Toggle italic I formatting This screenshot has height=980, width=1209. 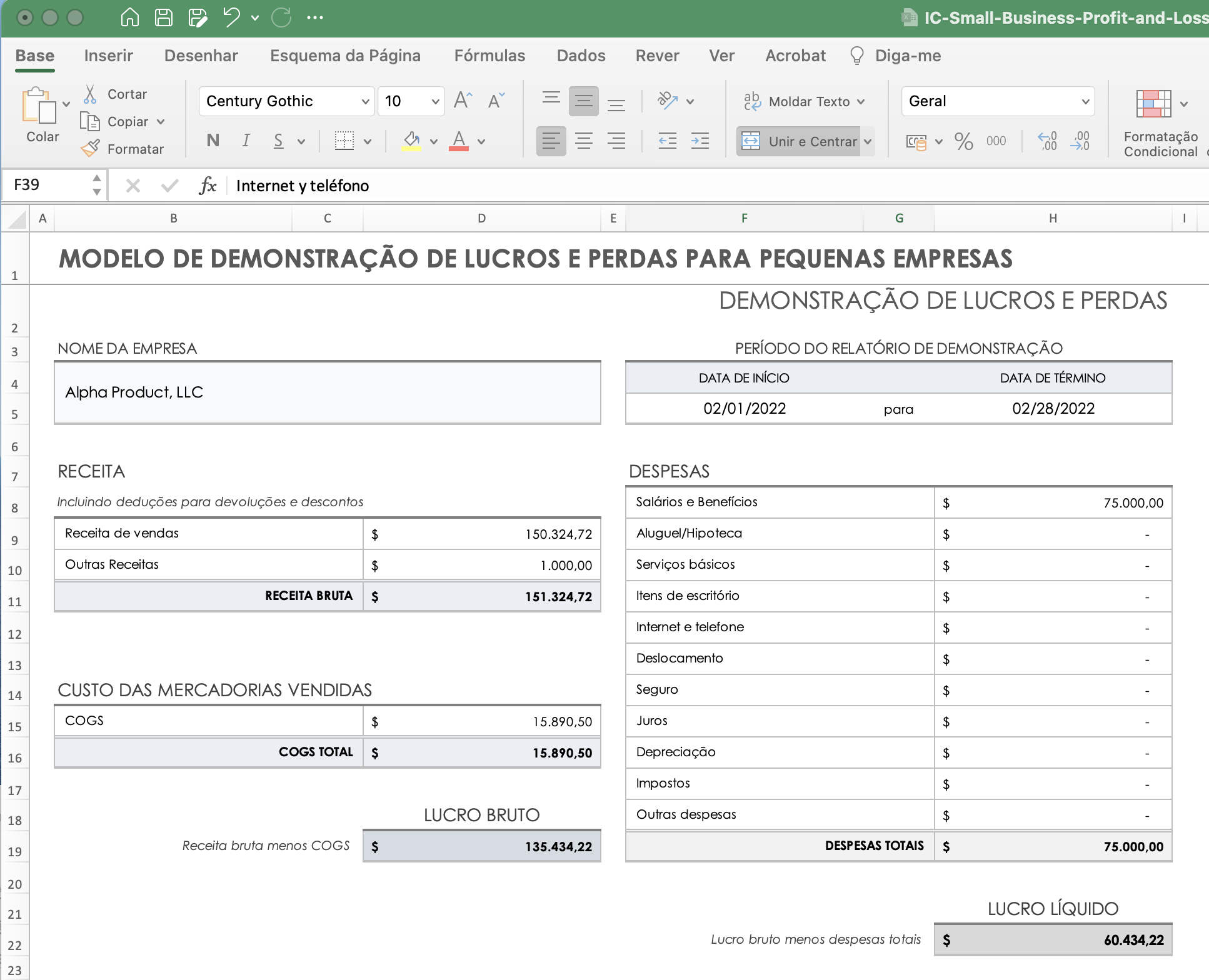tap(246, 141)
